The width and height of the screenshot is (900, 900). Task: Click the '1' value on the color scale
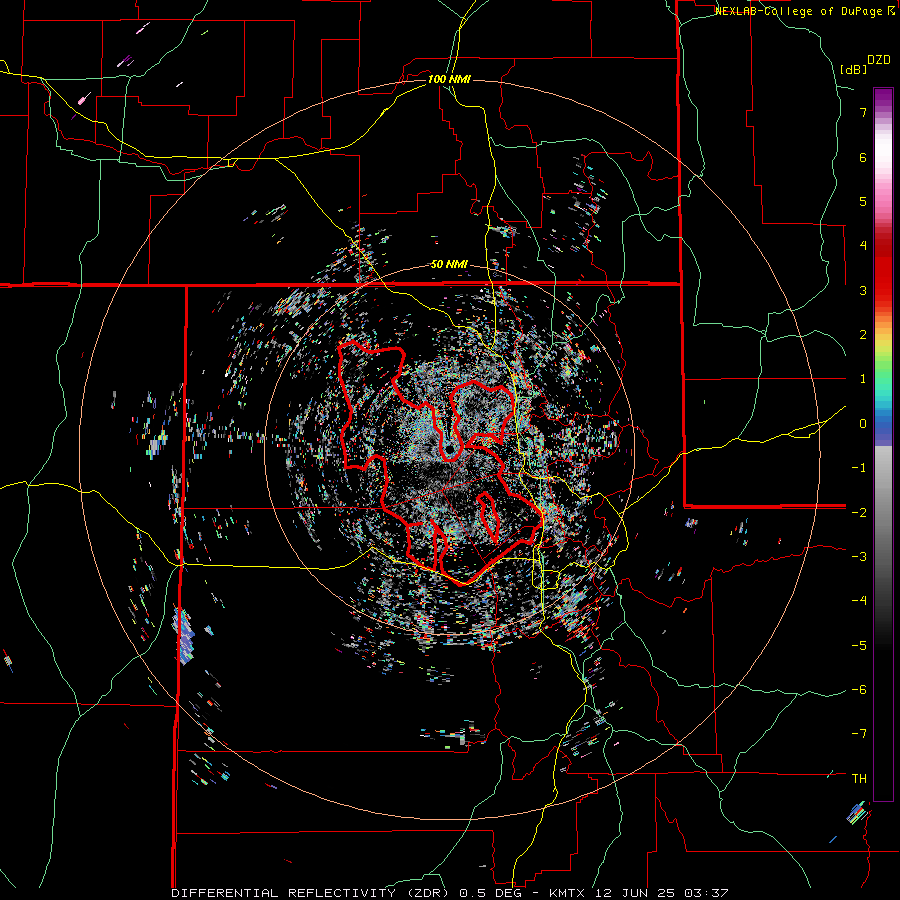[863, 379]
